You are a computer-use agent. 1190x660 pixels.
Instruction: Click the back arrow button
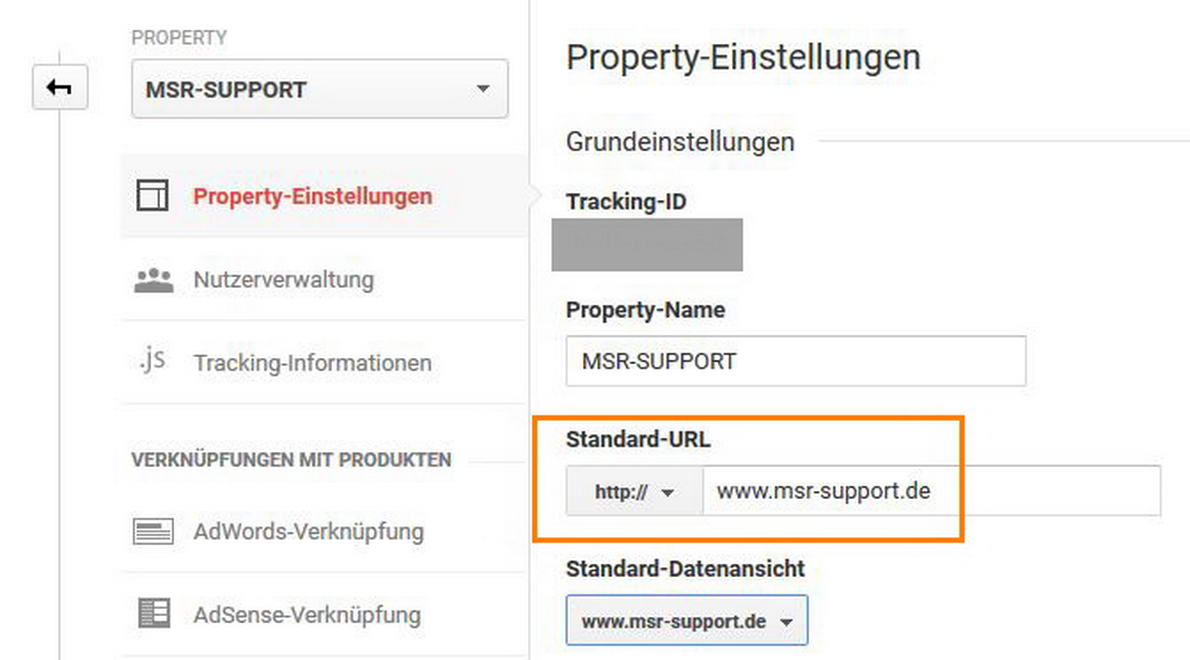tap(60, 88)
